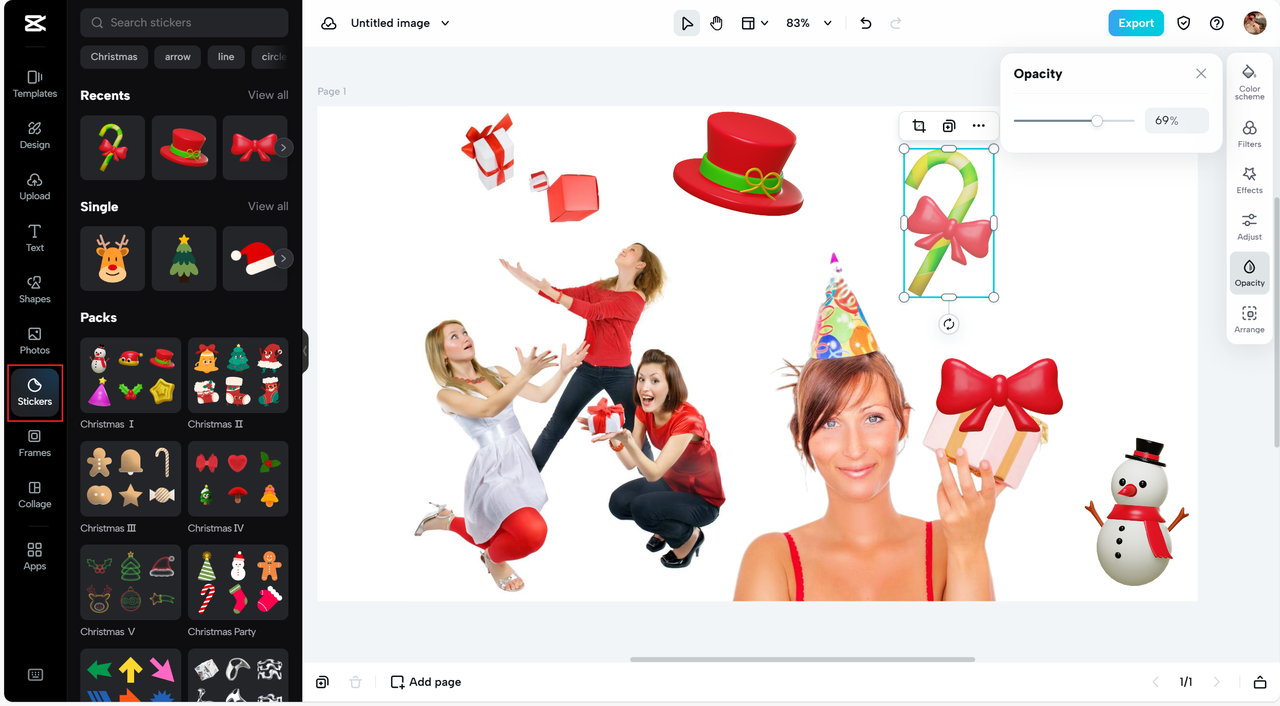
Task: Pick the candy cane recent sticker
Action: [x=112, y=148]
